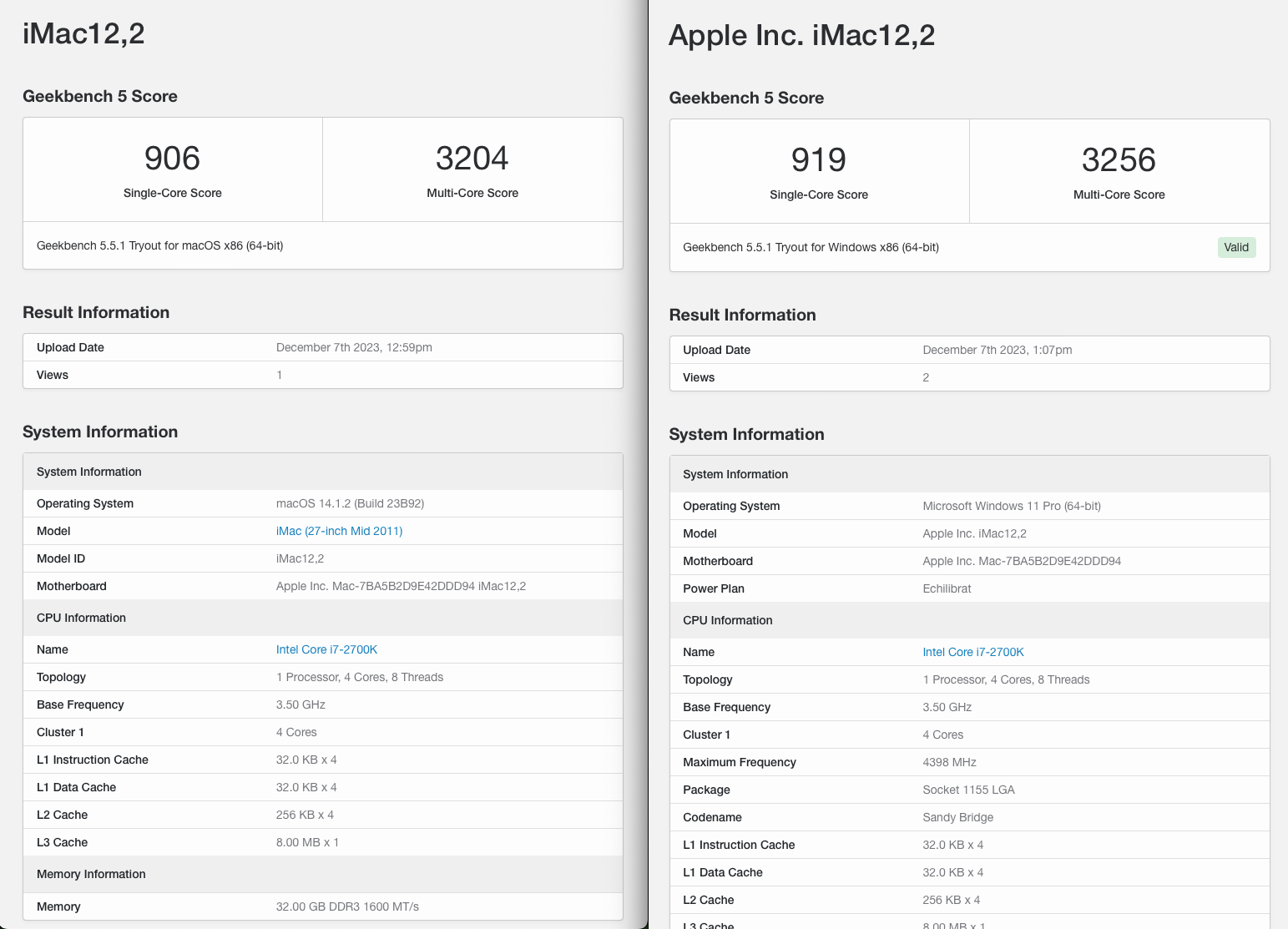Click the green Valid badge
Screen dimensions: 1288x929
pyautogui.click(x=1235, y=247)
